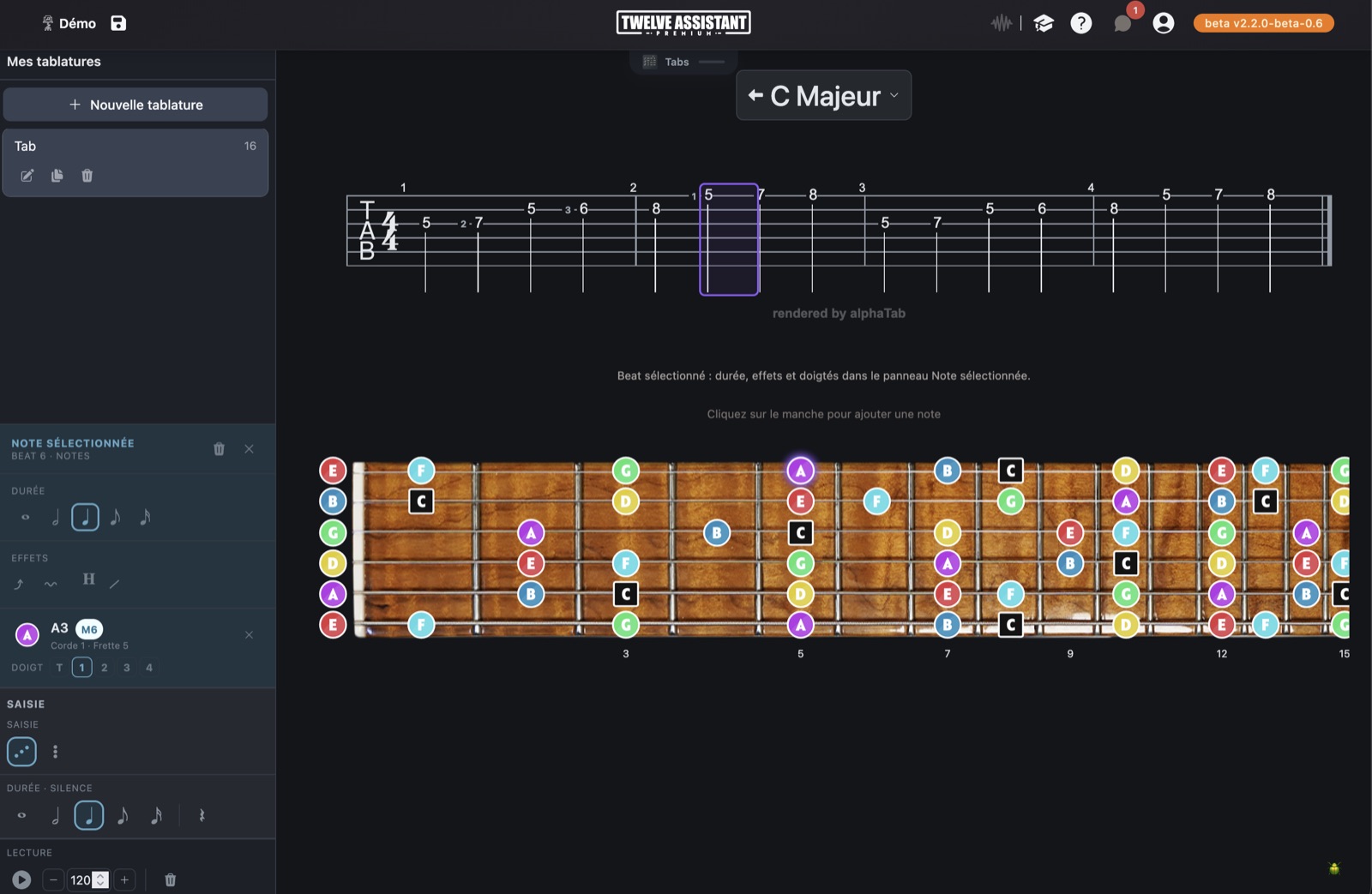Edit the Tab tablature with pencil icon
The height and width of the screenshot is (894, 1372).
[x=27, y=176]
